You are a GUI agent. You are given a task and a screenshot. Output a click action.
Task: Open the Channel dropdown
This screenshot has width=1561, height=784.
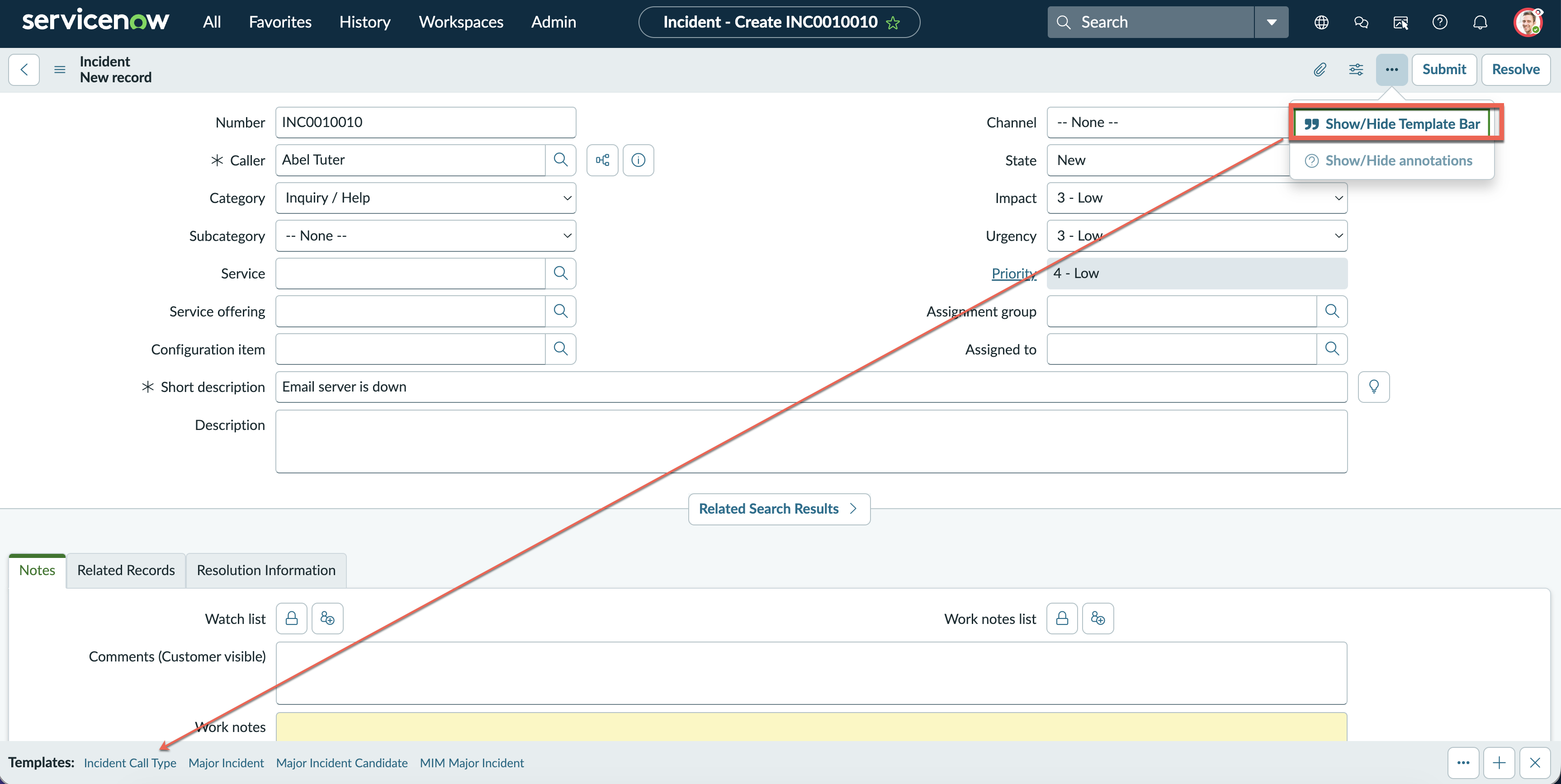pos(1168,123)
